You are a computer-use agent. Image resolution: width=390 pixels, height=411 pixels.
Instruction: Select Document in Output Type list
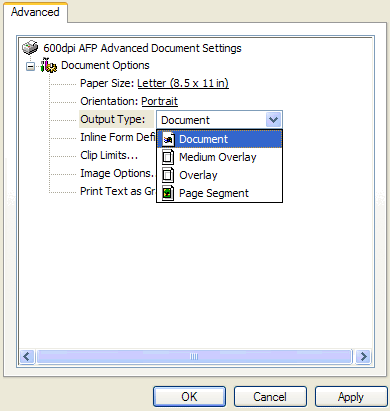(x=219, y=139)
